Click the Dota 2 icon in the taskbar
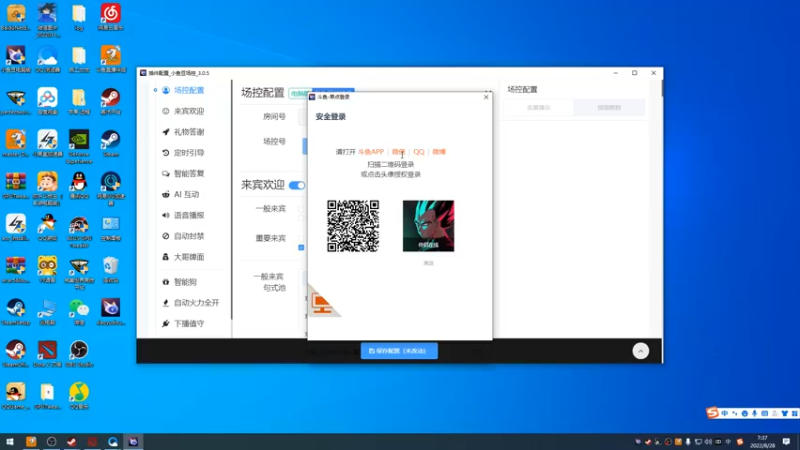The image size is (800, 450). (x=92, y=442)
